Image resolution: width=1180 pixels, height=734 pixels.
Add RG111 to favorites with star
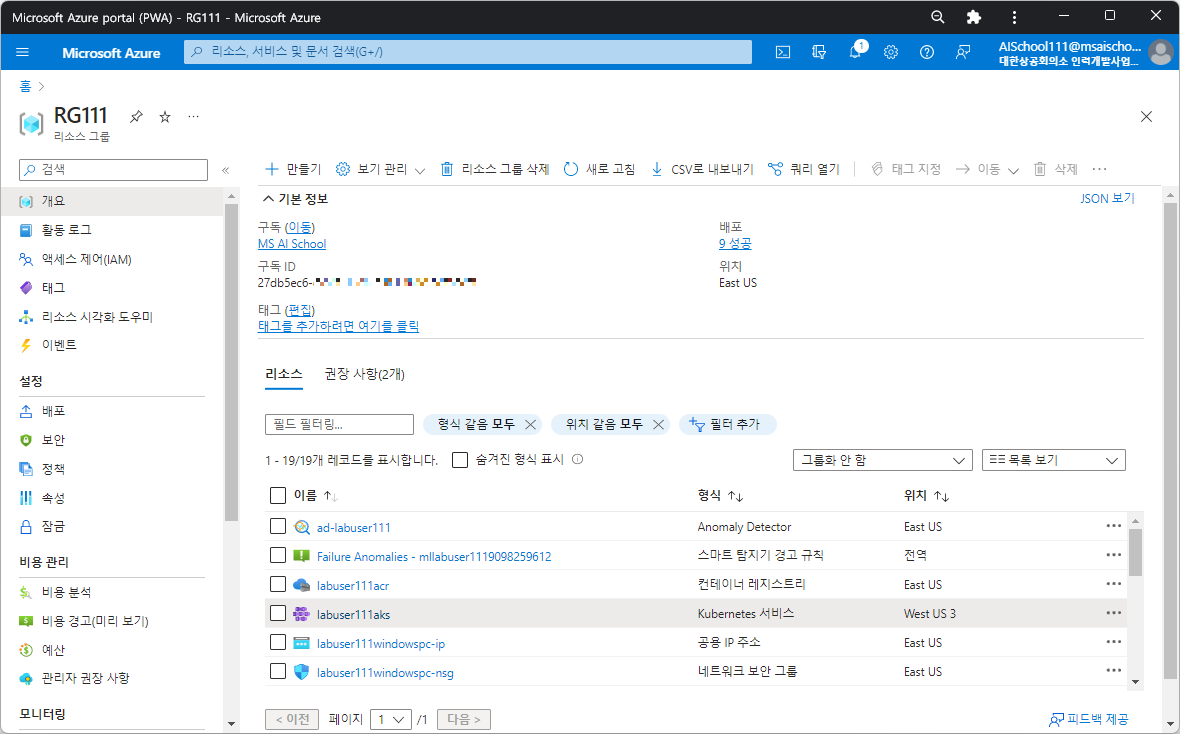(165, 117)
